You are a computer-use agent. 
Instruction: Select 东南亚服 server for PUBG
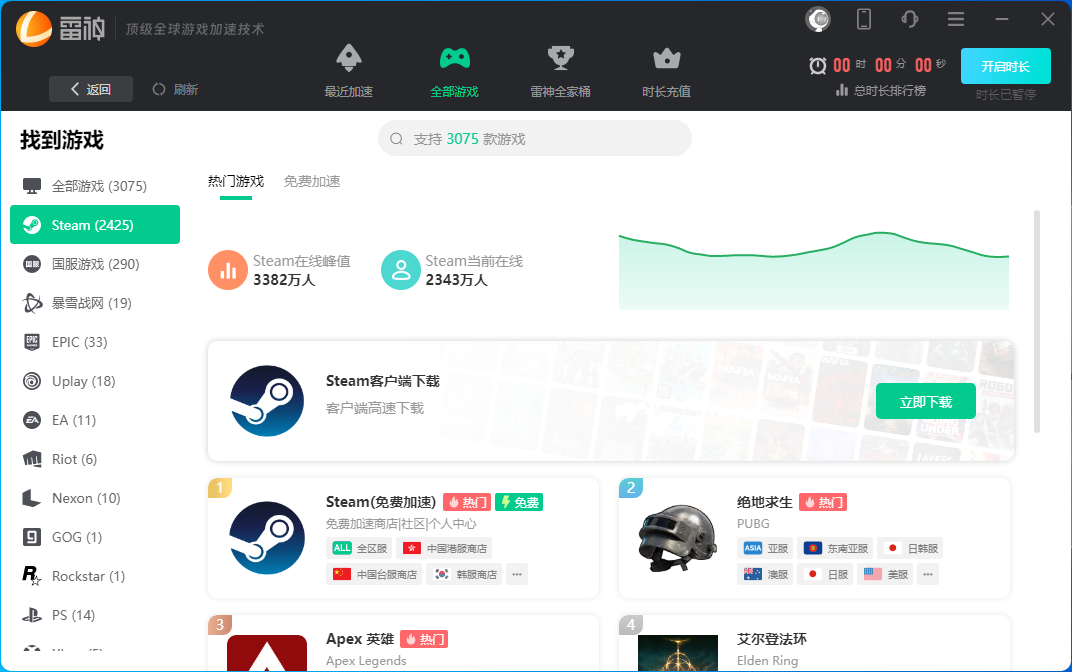pyautogui.click(x=835, y=548)
